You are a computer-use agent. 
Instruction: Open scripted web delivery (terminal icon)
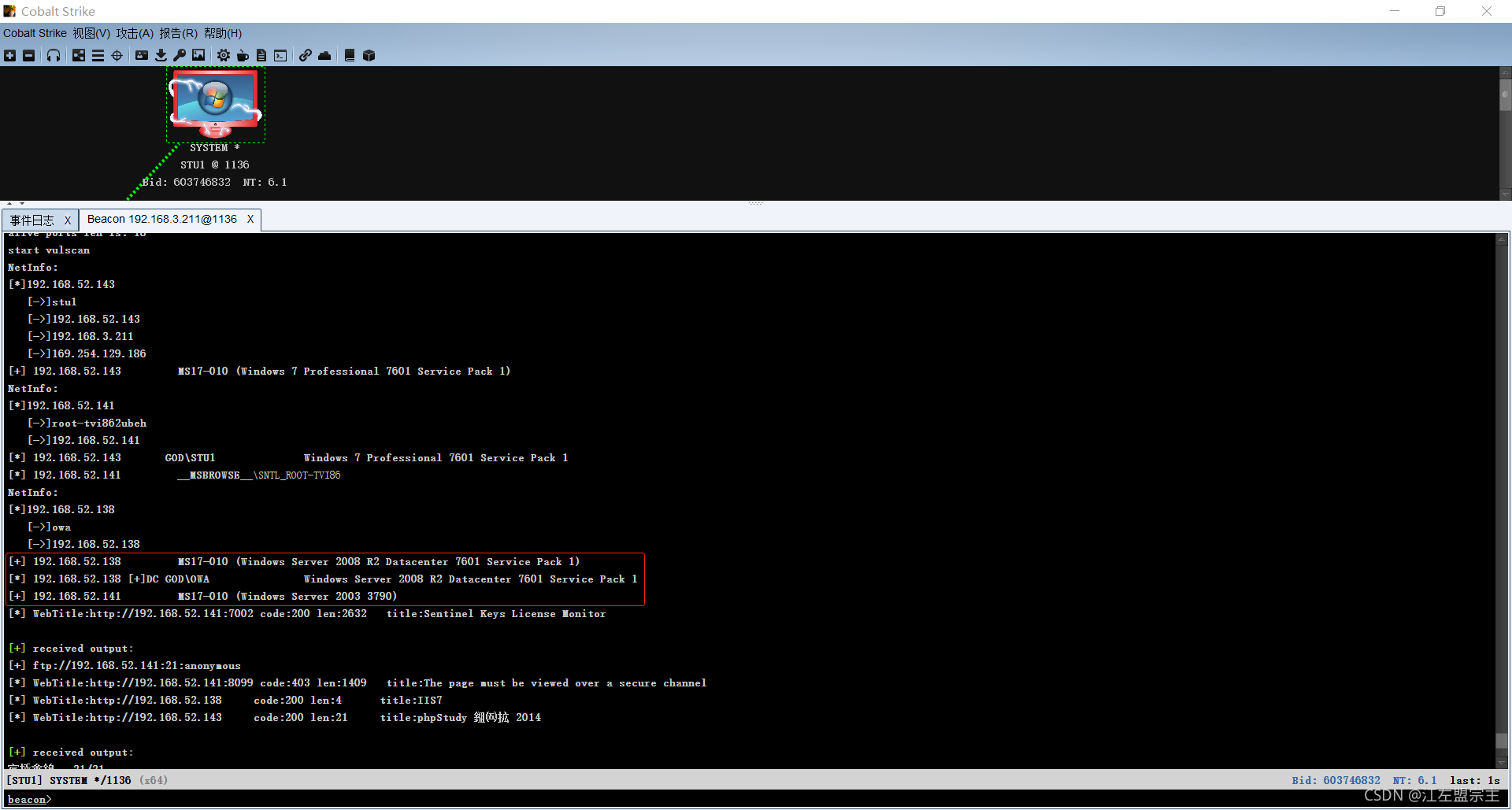click(280, 55)
